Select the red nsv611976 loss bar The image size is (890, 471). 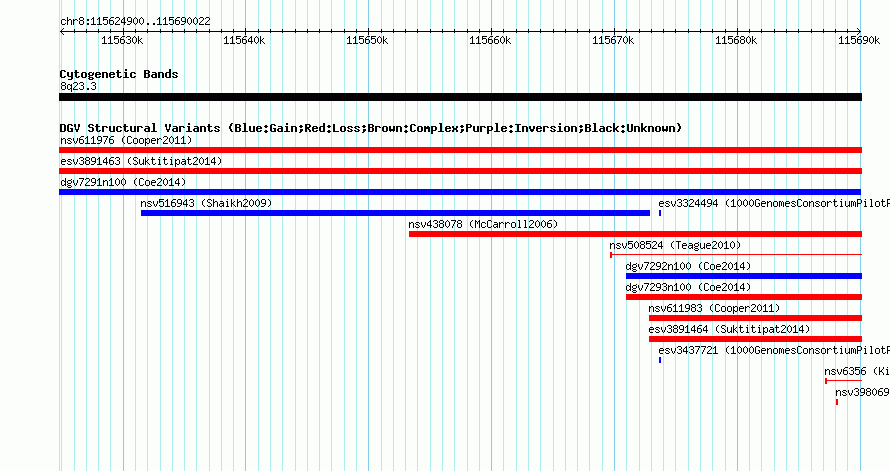pos(460,150)
